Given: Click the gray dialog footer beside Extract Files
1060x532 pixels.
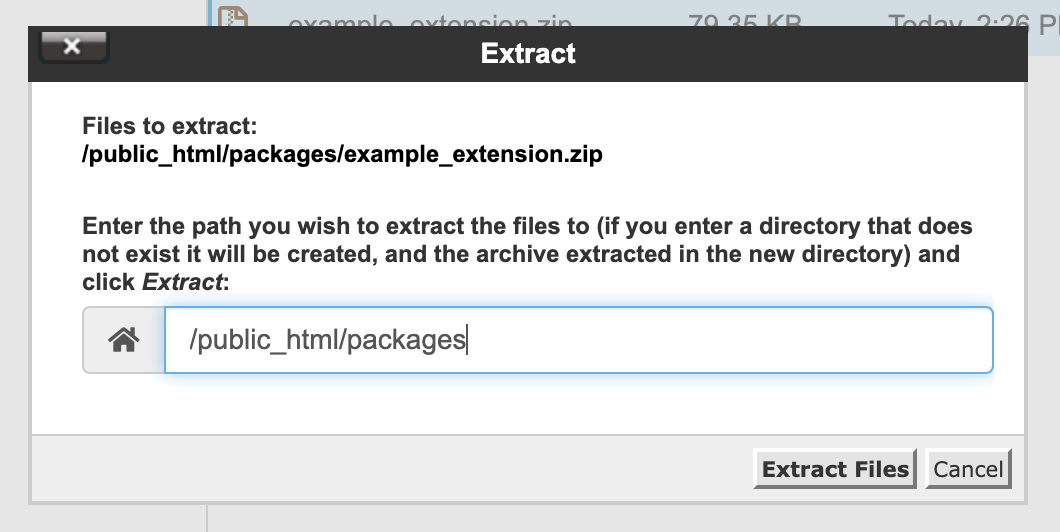Looking at the screenshot, I should click(x=392, y=468).
